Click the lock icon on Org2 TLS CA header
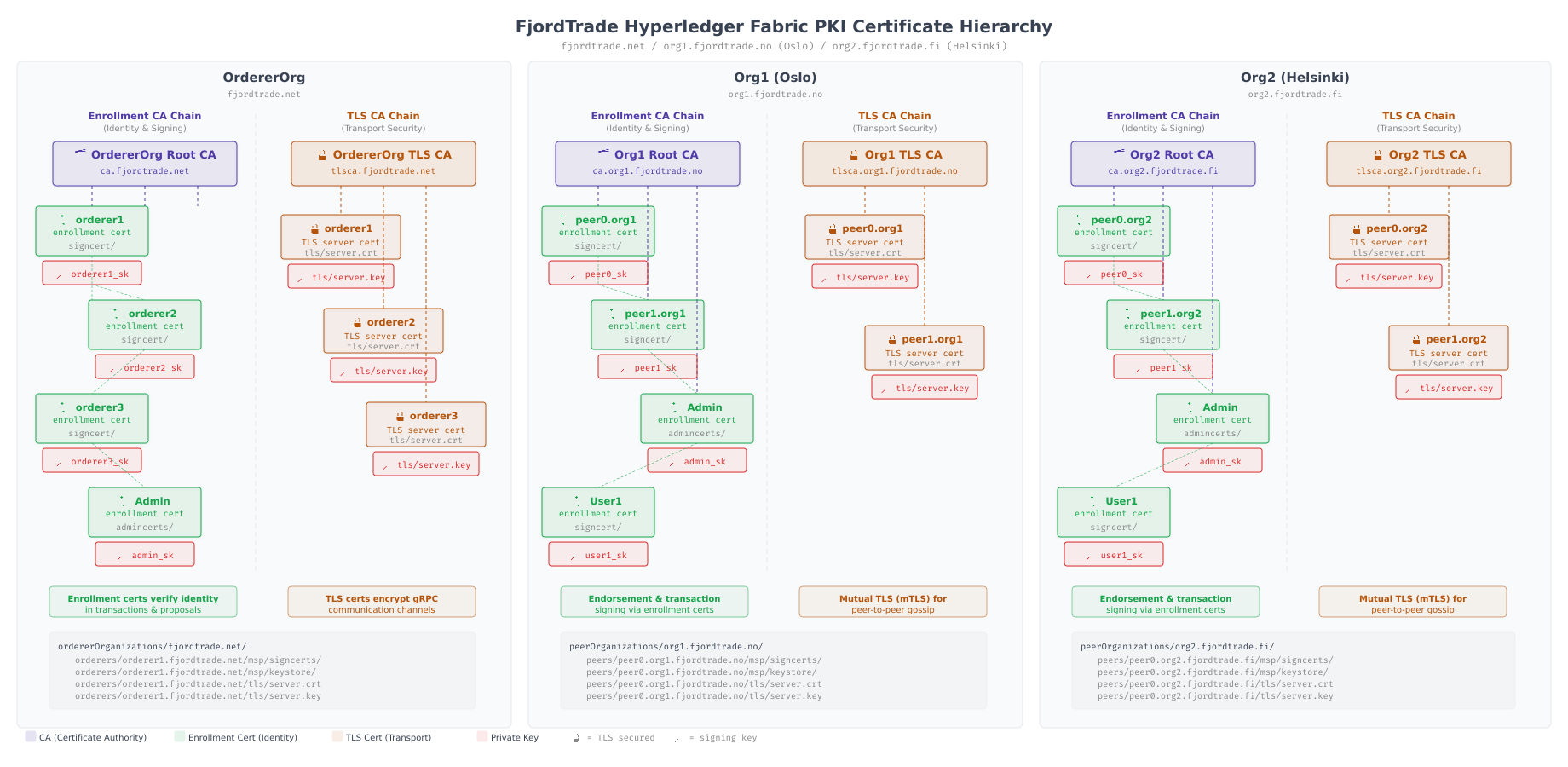The height and width of the screenshot is (767, 1568). coord(1378,155)
